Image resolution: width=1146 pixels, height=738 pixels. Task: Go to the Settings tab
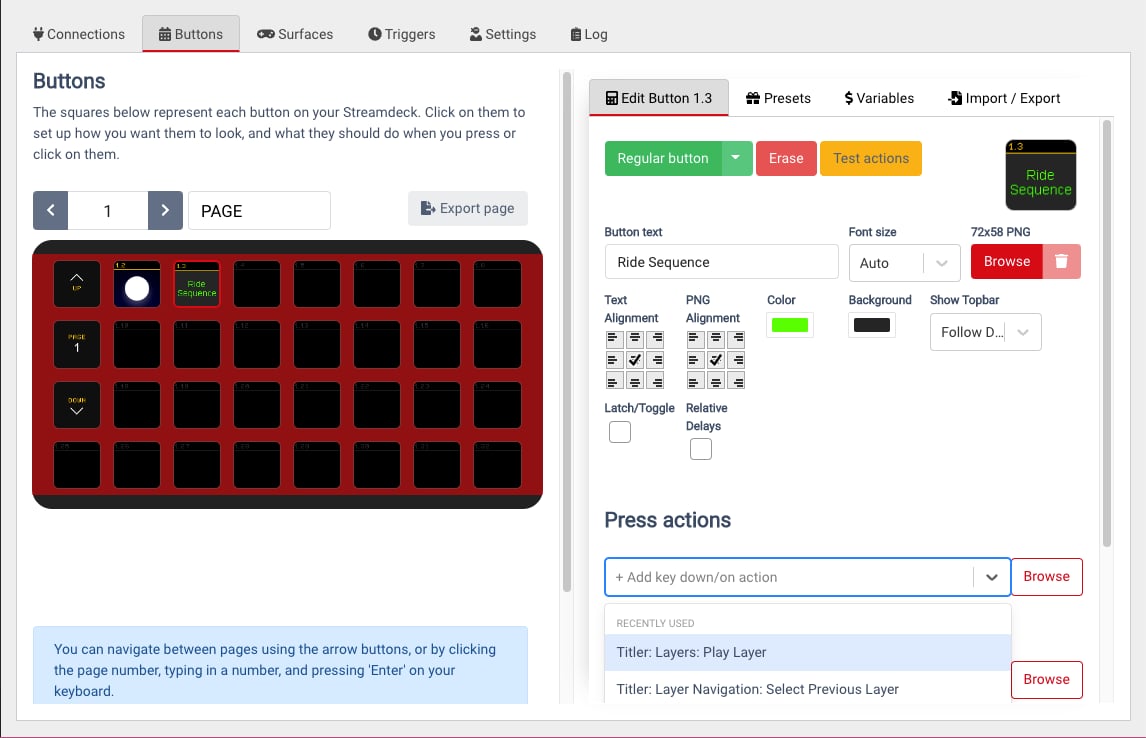tap(503, 34)
